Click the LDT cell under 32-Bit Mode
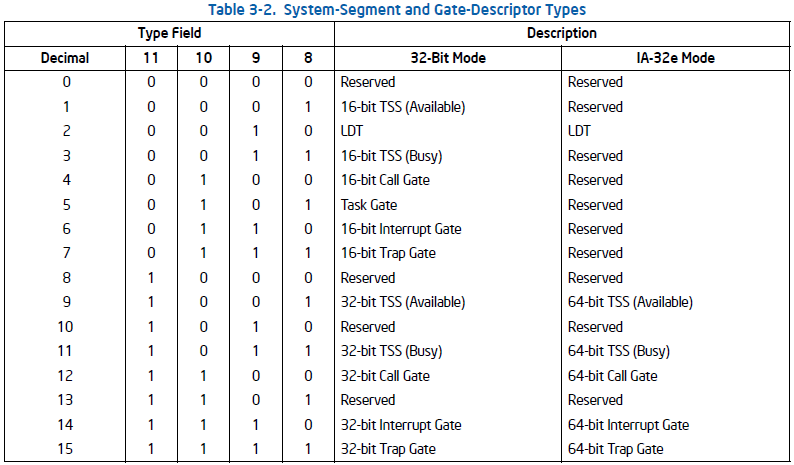Viewport: 794px width, 465px height. coord(353,131)
